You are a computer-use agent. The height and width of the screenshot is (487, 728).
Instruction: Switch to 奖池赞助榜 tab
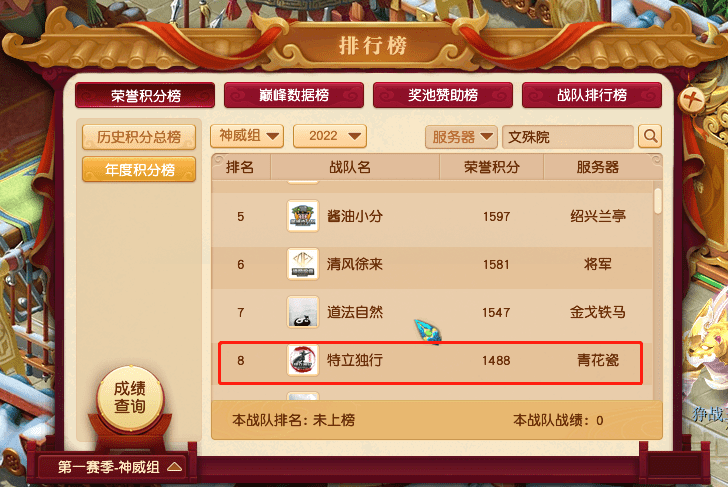click(x=443, y=95)
